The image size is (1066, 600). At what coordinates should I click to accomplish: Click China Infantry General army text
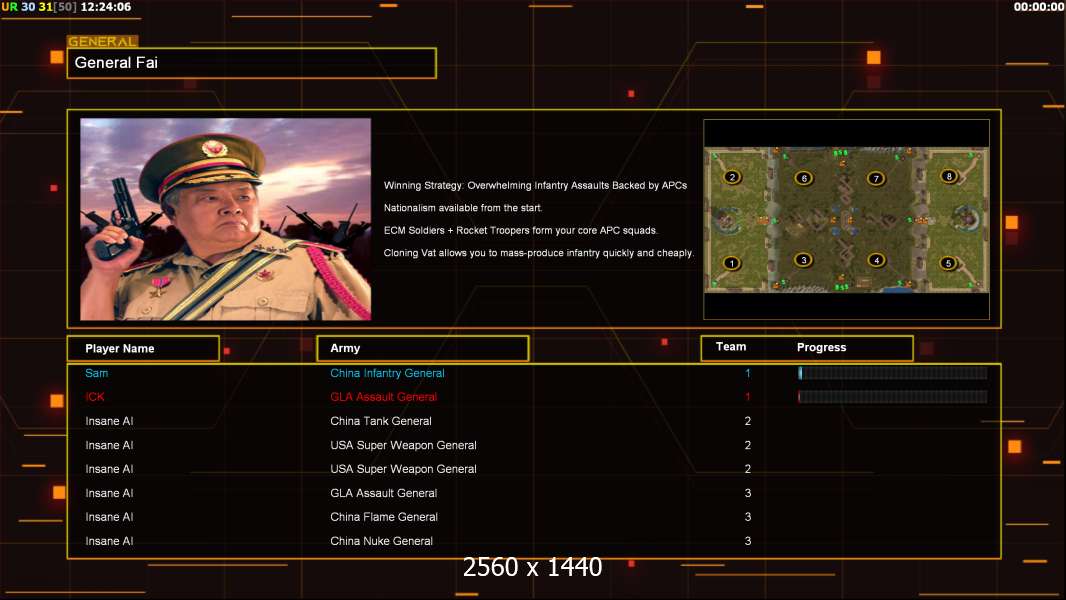(387, 373)
